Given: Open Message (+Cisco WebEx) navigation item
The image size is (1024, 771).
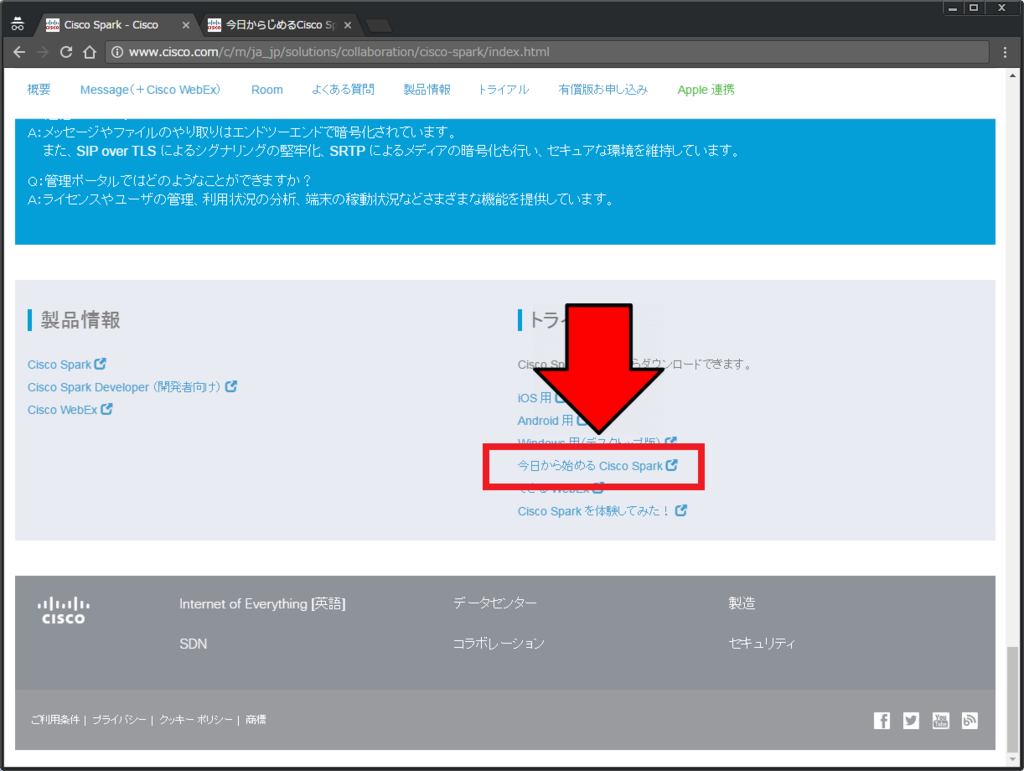Looking at the screenshot, I should click(x=150, y=89).
